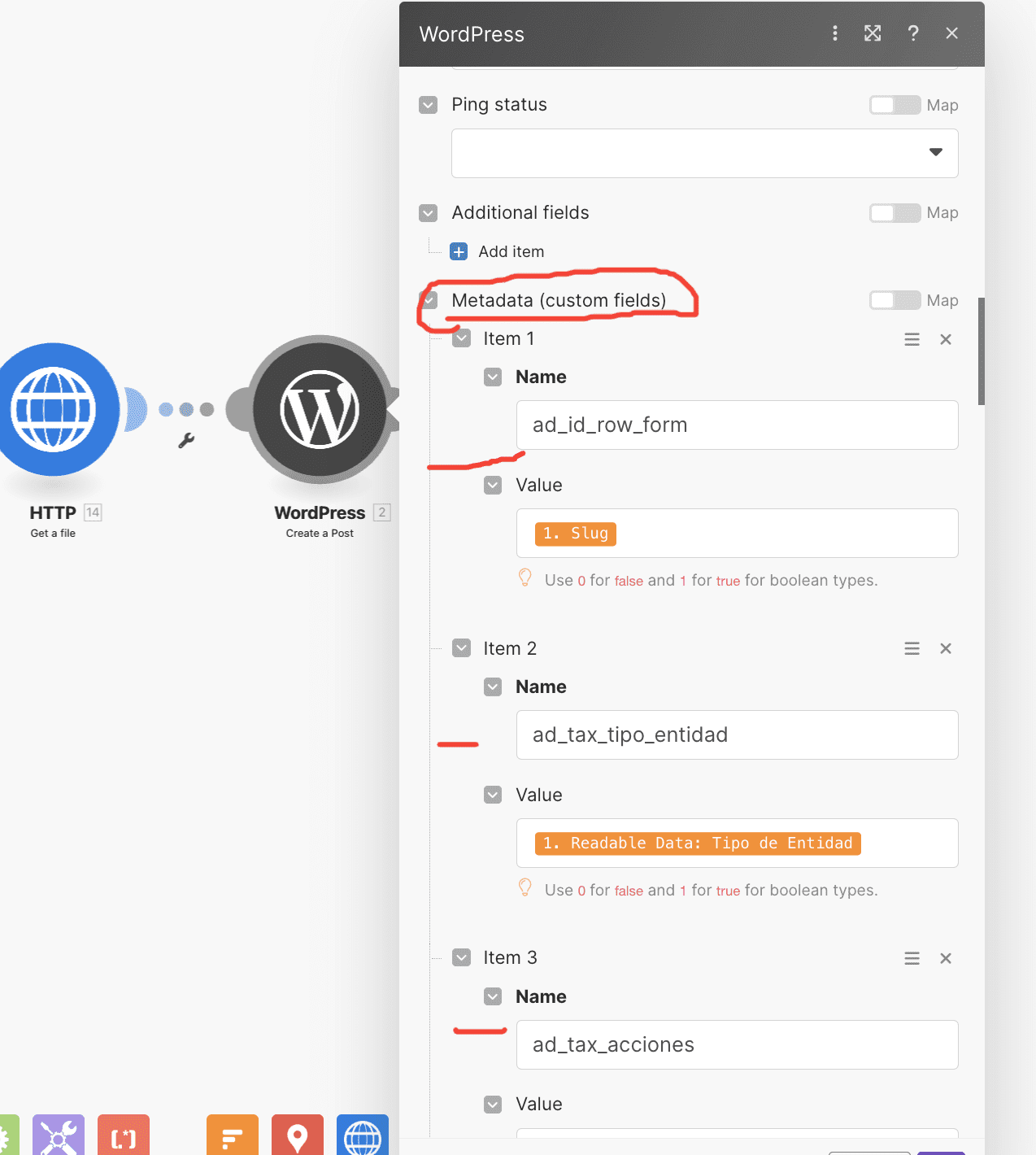Image resolution: width=1036 pixels, height=1155 pixels.
Task: Remove Item 1 with its X icon
Action: [x=945, y=340]
